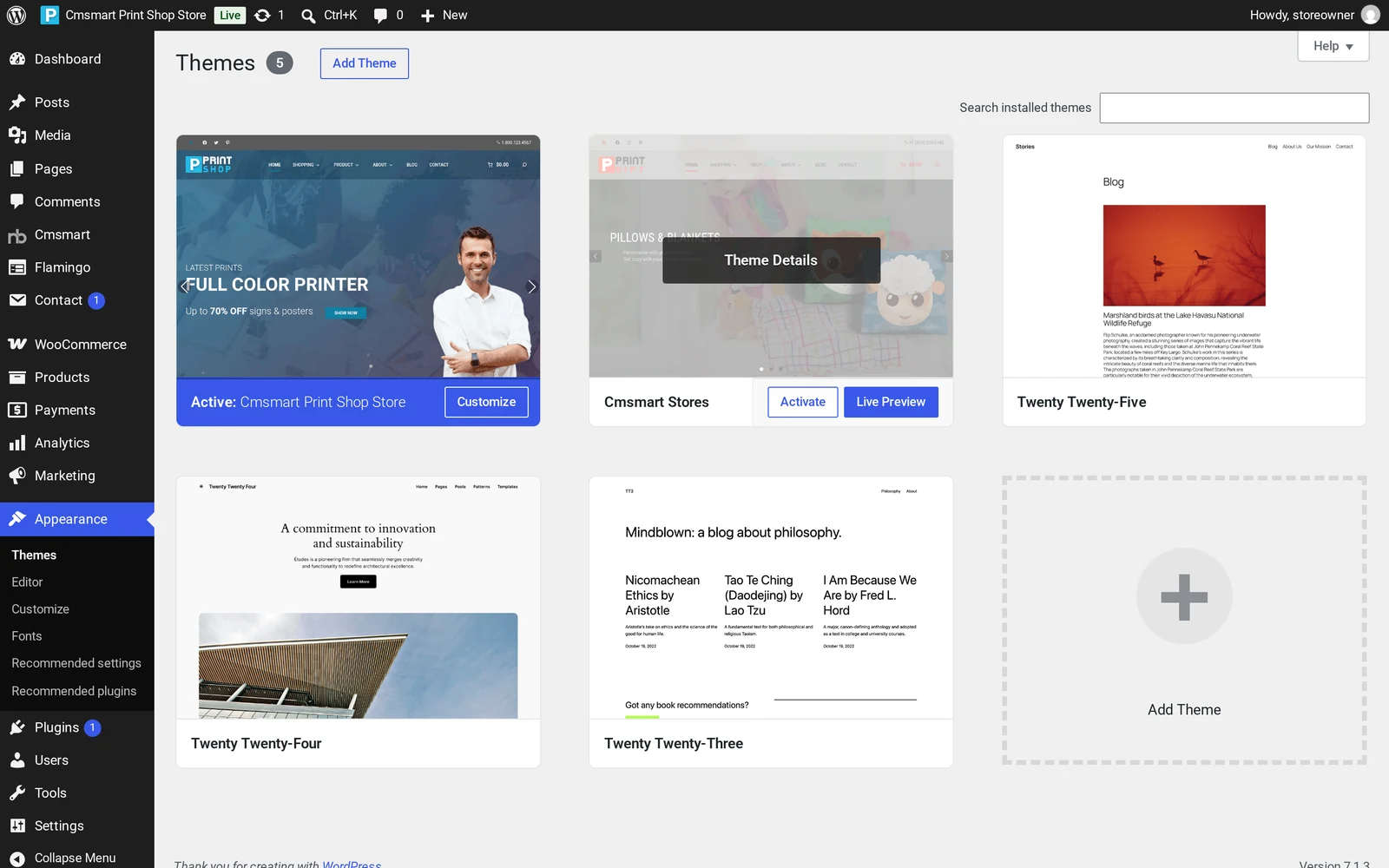Click the search Ctrl+K icon

point(308,16)
